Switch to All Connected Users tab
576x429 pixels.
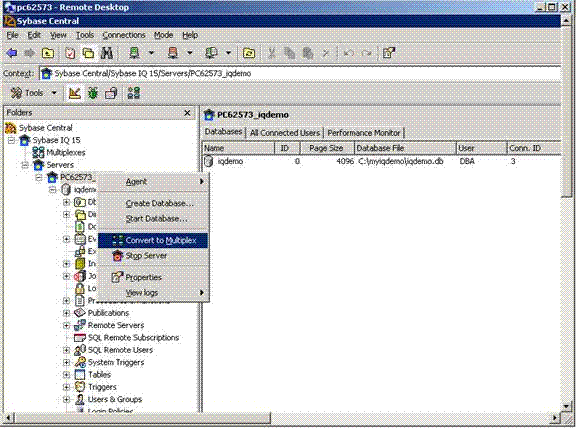pyautogui.click(x=285, y=133)
